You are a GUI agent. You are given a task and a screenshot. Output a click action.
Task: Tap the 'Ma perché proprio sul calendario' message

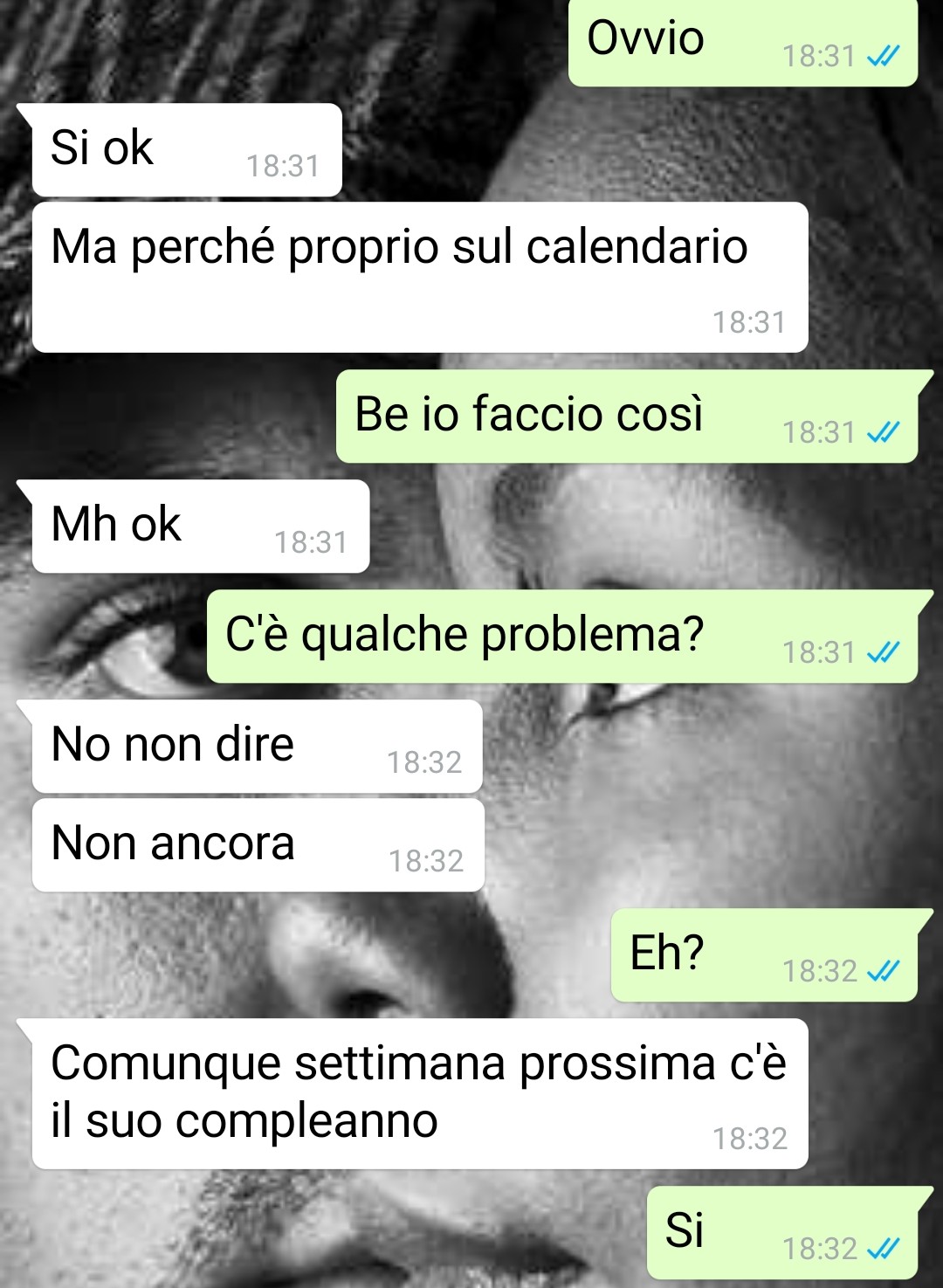(x=420, y=278)
